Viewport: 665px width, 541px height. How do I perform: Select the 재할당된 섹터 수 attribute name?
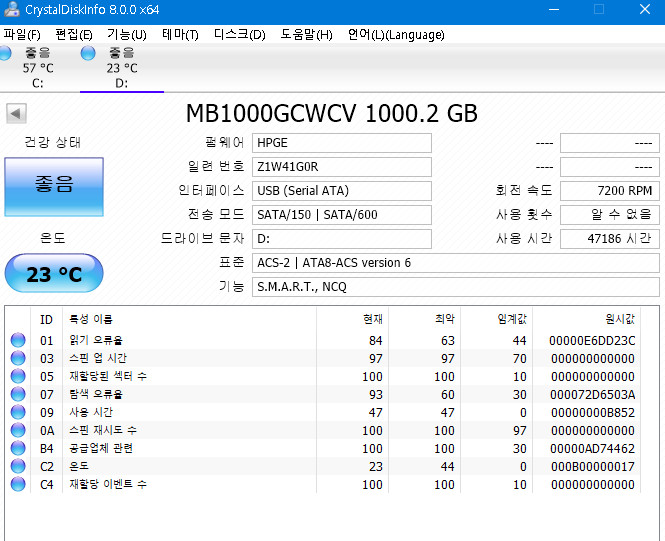point(108,376)
